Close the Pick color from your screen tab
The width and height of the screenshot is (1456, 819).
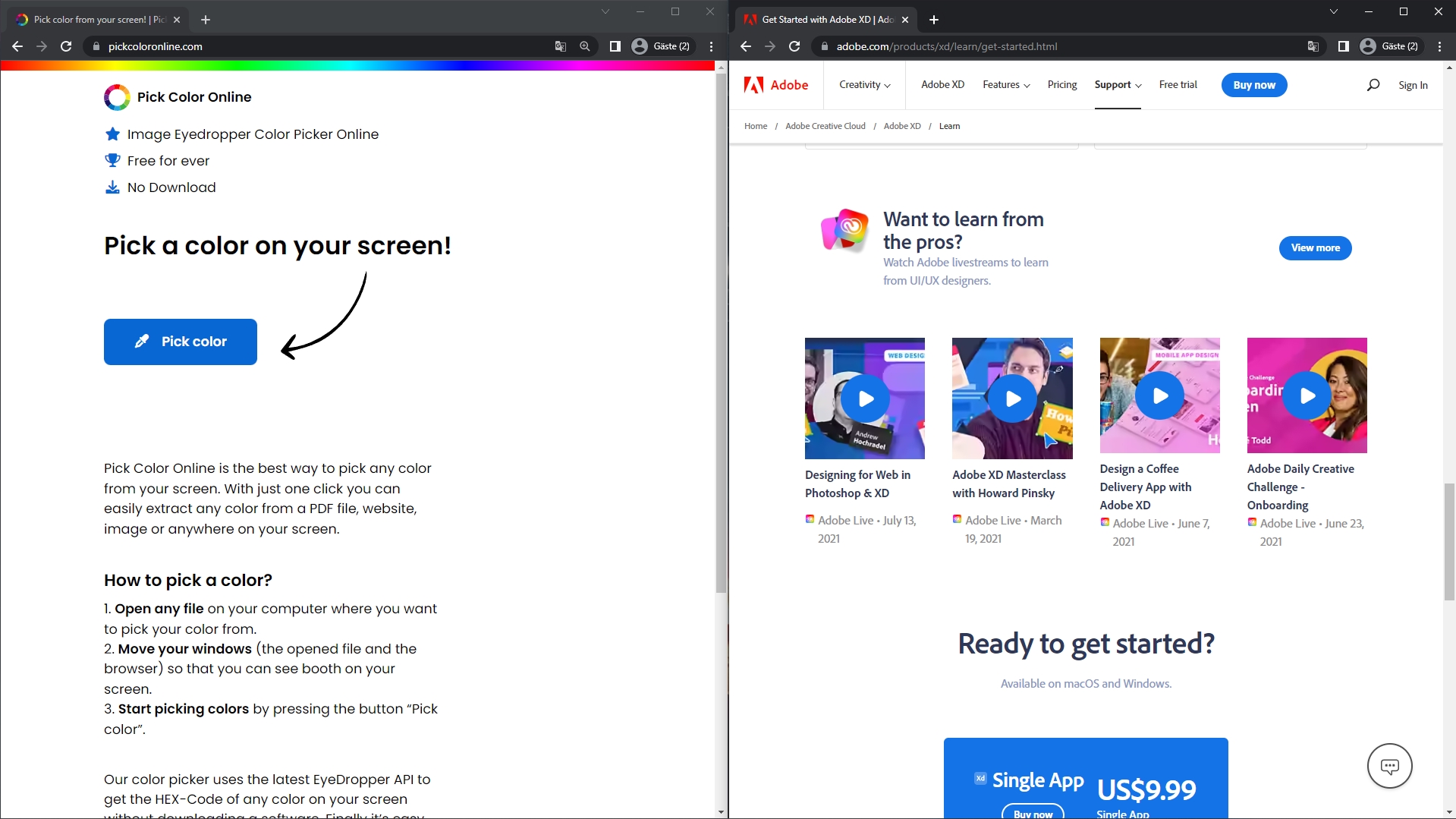coord(177,20)
